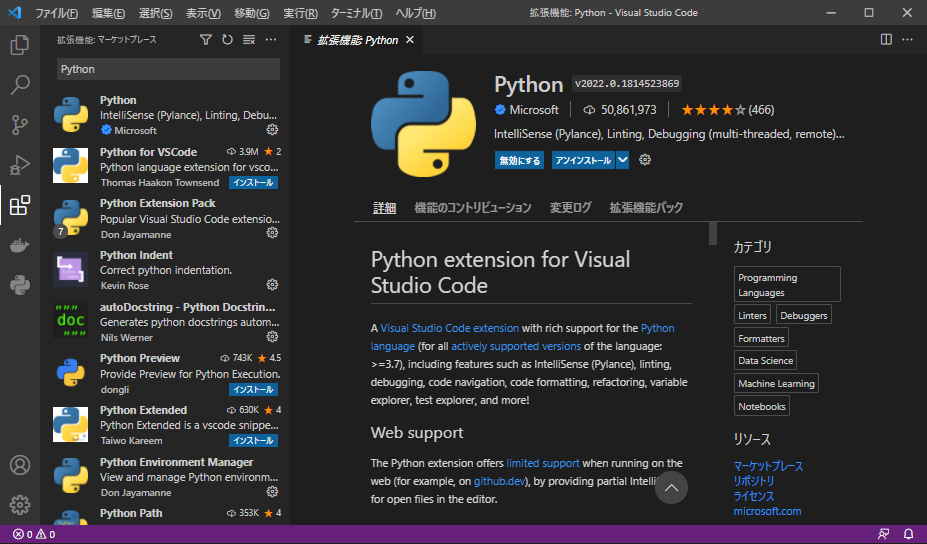Open the 編集(E) menu
This screenshot has width=927, height=544.
point(108,13)
